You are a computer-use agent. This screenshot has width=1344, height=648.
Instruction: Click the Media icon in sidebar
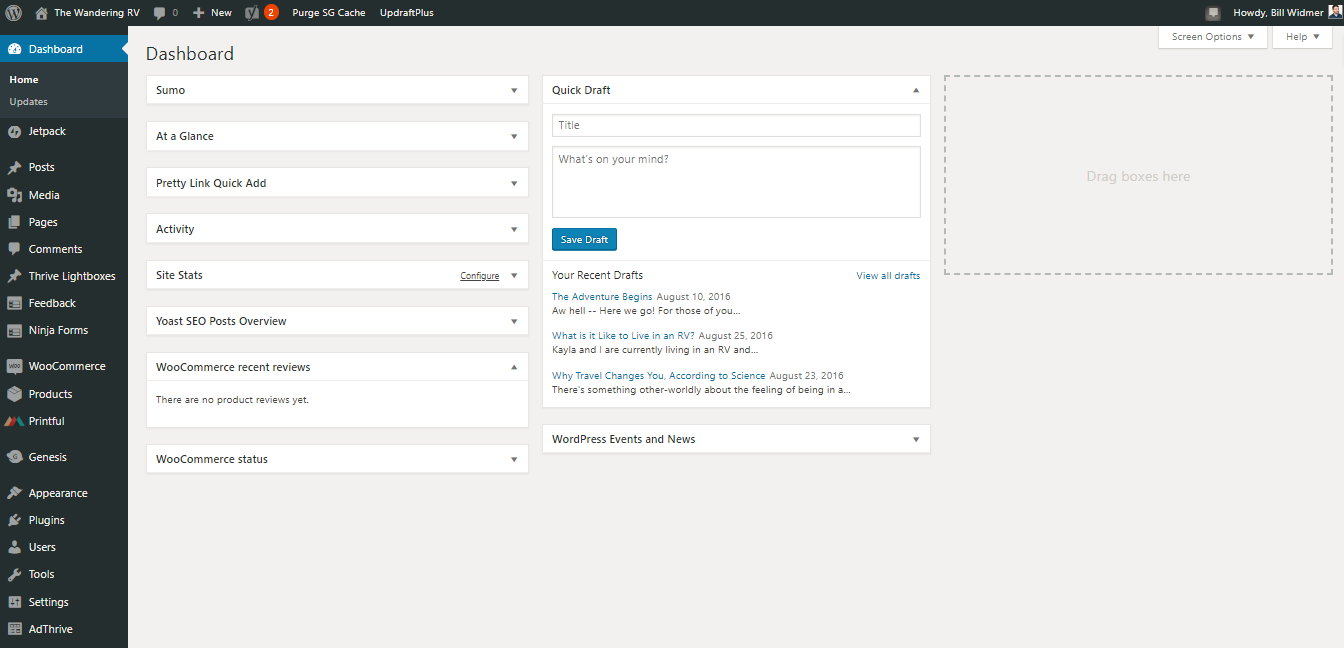tap(14, 195)
